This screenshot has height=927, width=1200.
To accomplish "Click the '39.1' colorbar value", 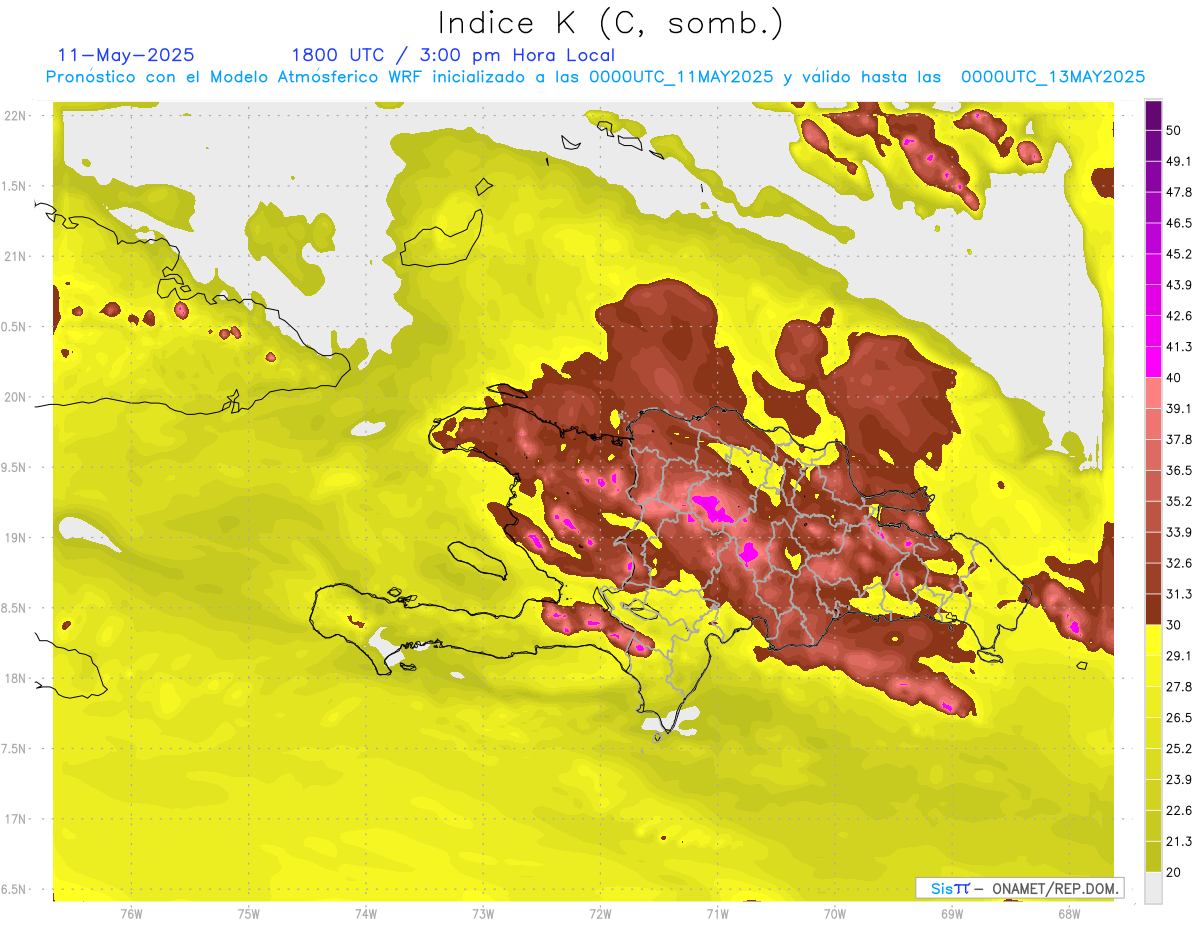I will 1179,408.
